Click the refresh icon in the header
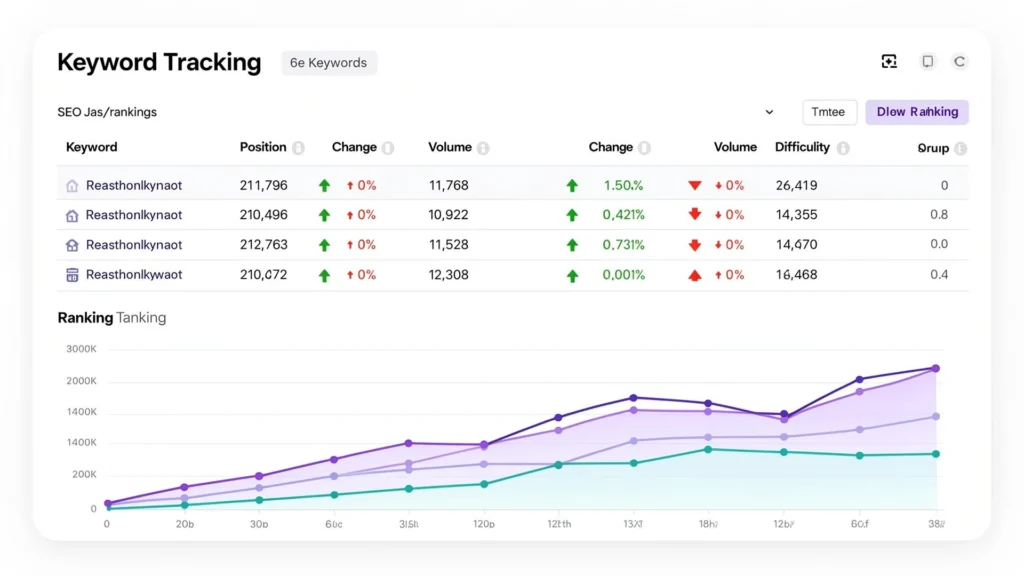The image size is (1024, 576). tap(959, 62)
